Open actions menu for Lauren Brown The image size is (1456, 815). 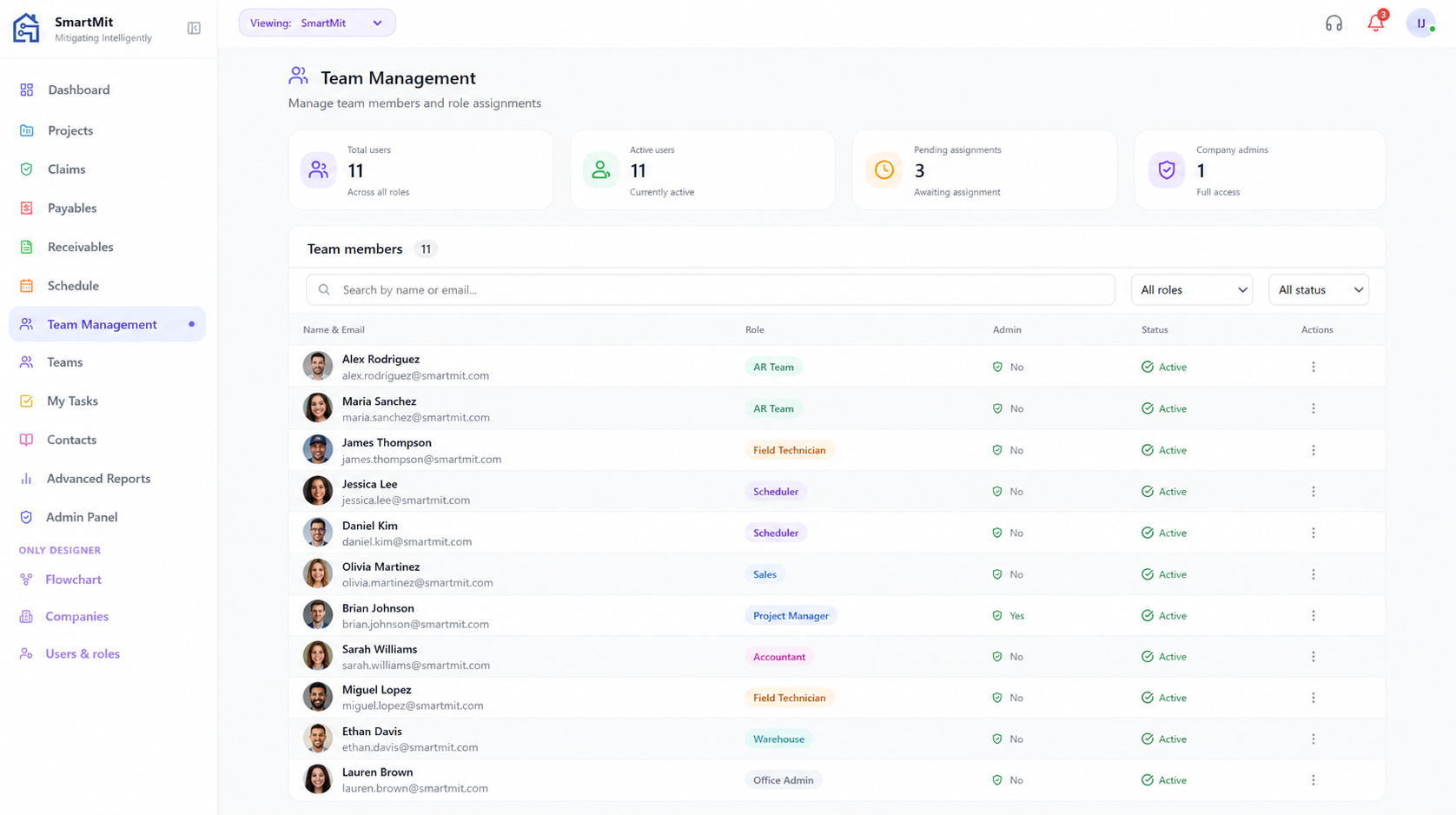pos(1314,780)
